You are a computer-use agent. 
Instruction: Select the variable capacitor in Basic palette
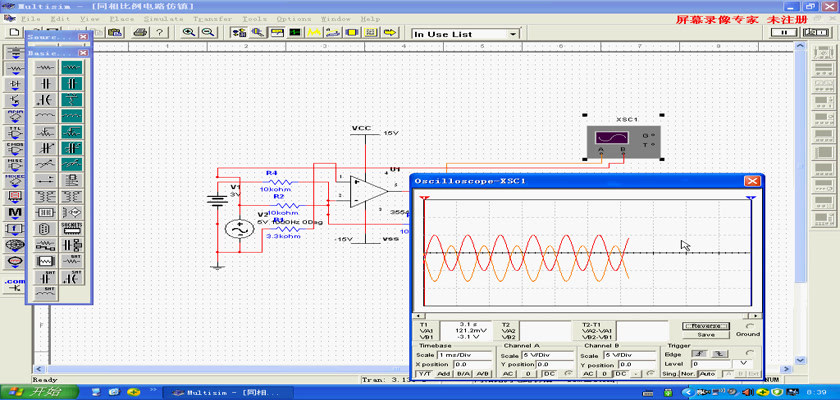tap(45, 148)
